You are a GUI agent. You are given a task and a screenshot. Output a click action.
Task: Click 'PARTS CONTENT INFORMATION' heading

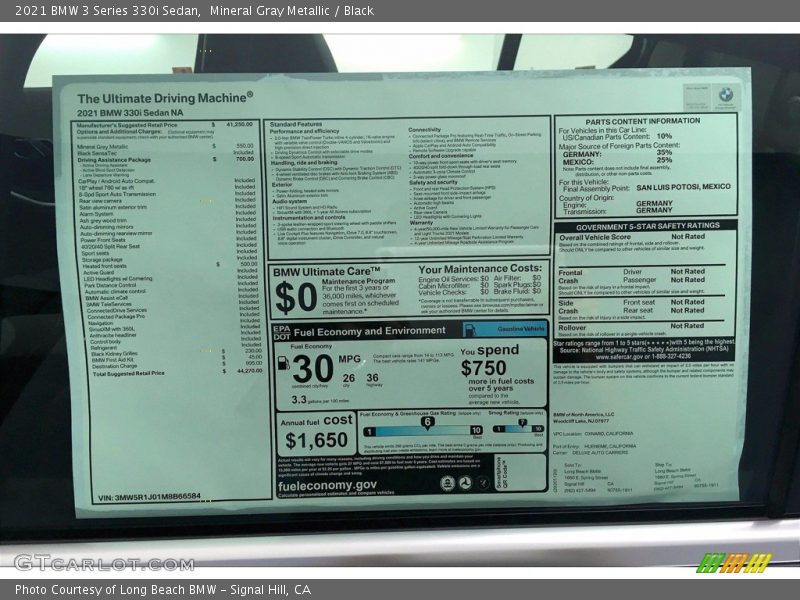pos(642,121)
